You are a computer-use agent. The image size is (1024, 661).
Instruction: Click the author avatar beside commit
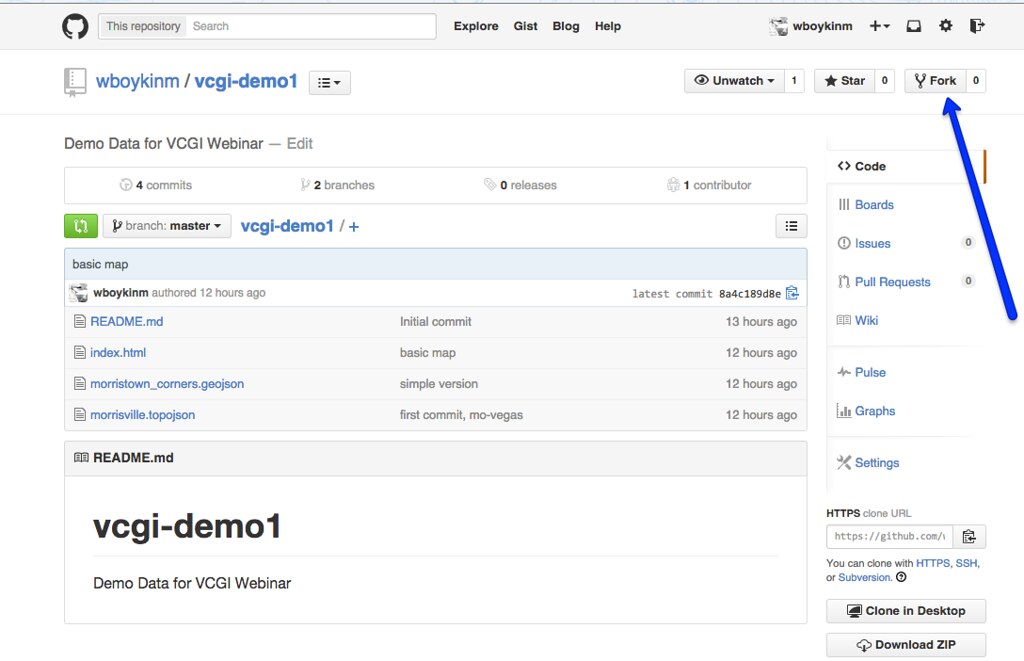point(79,293)
